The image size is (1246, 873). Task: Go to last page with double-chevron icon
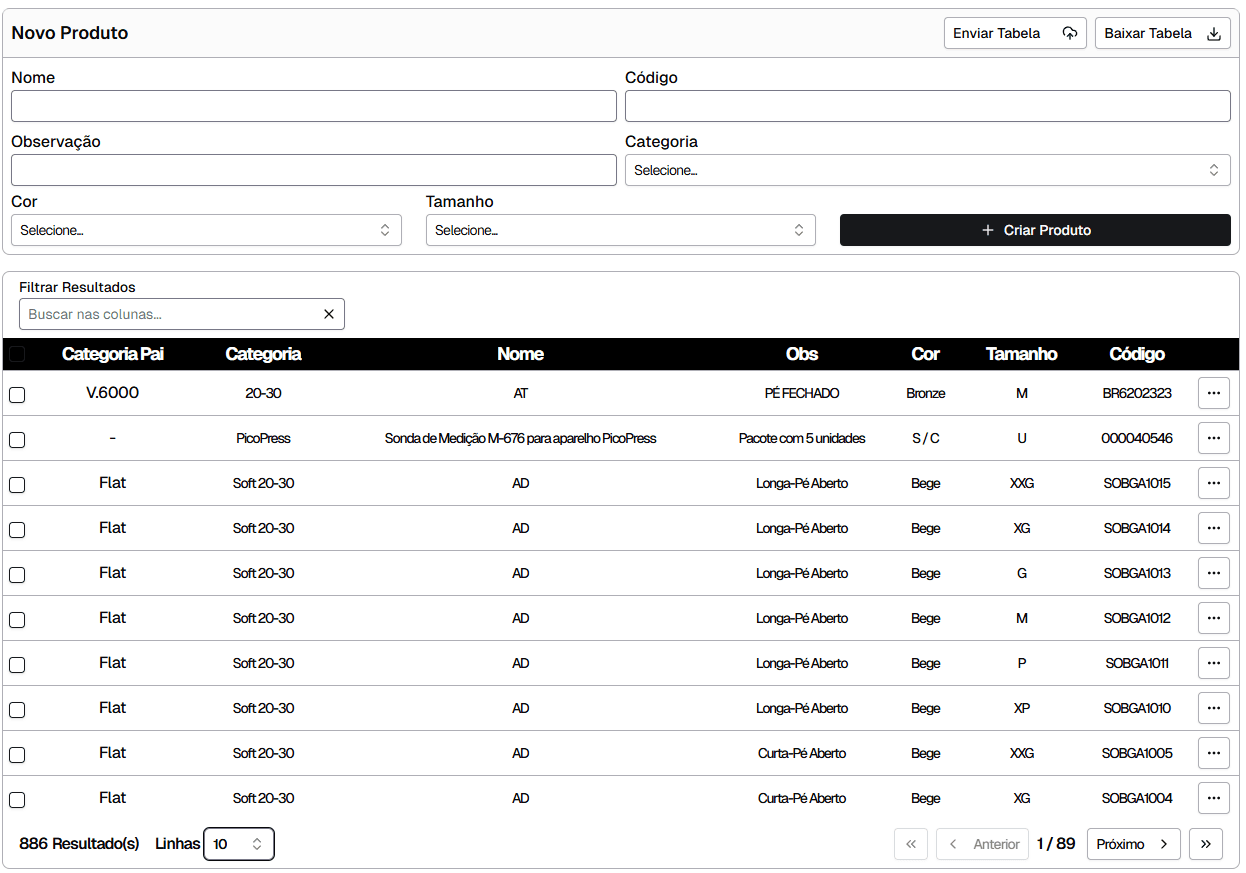pos(1205,844)
